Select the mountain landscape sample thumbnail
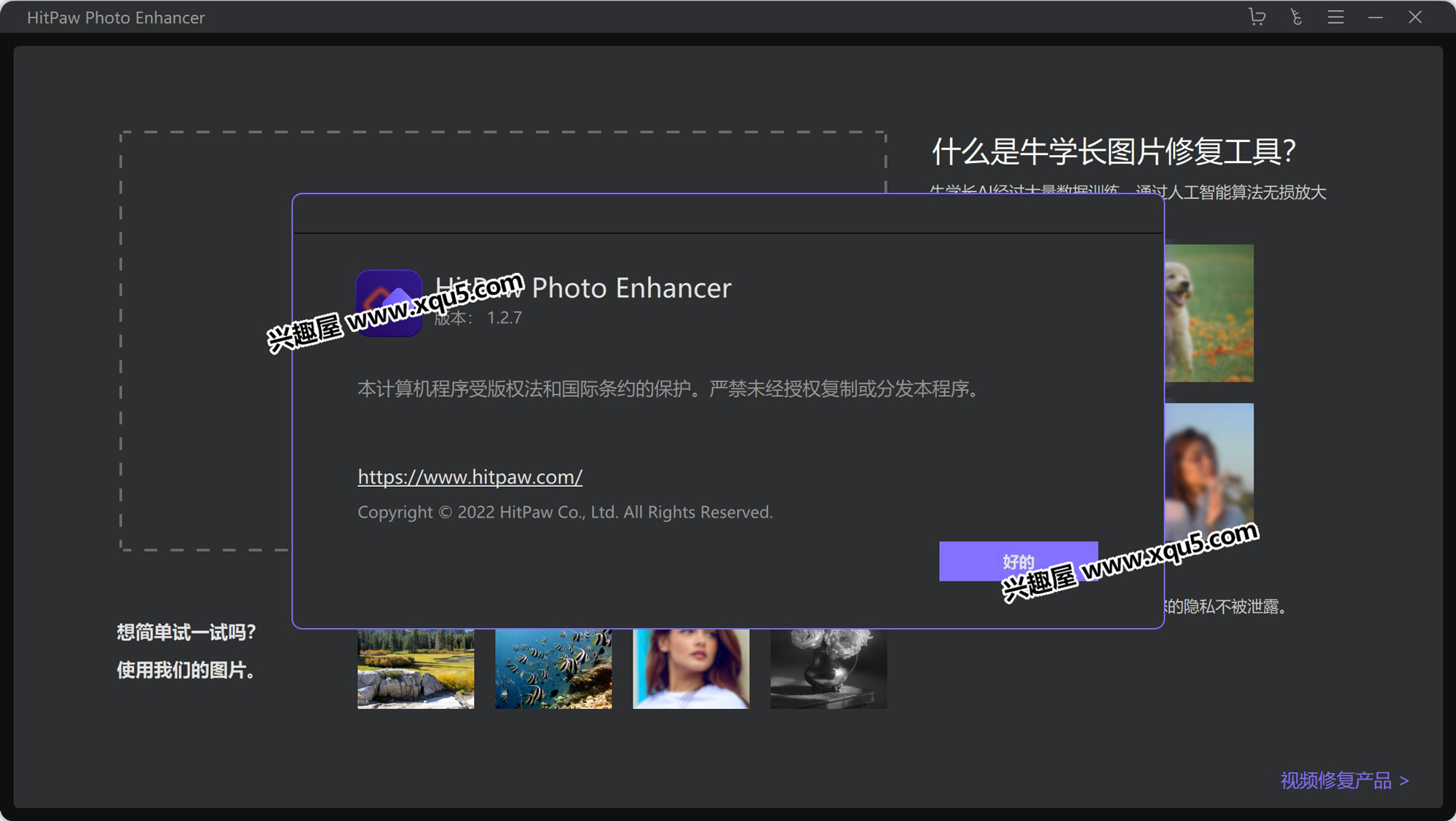 click(416, 669)
